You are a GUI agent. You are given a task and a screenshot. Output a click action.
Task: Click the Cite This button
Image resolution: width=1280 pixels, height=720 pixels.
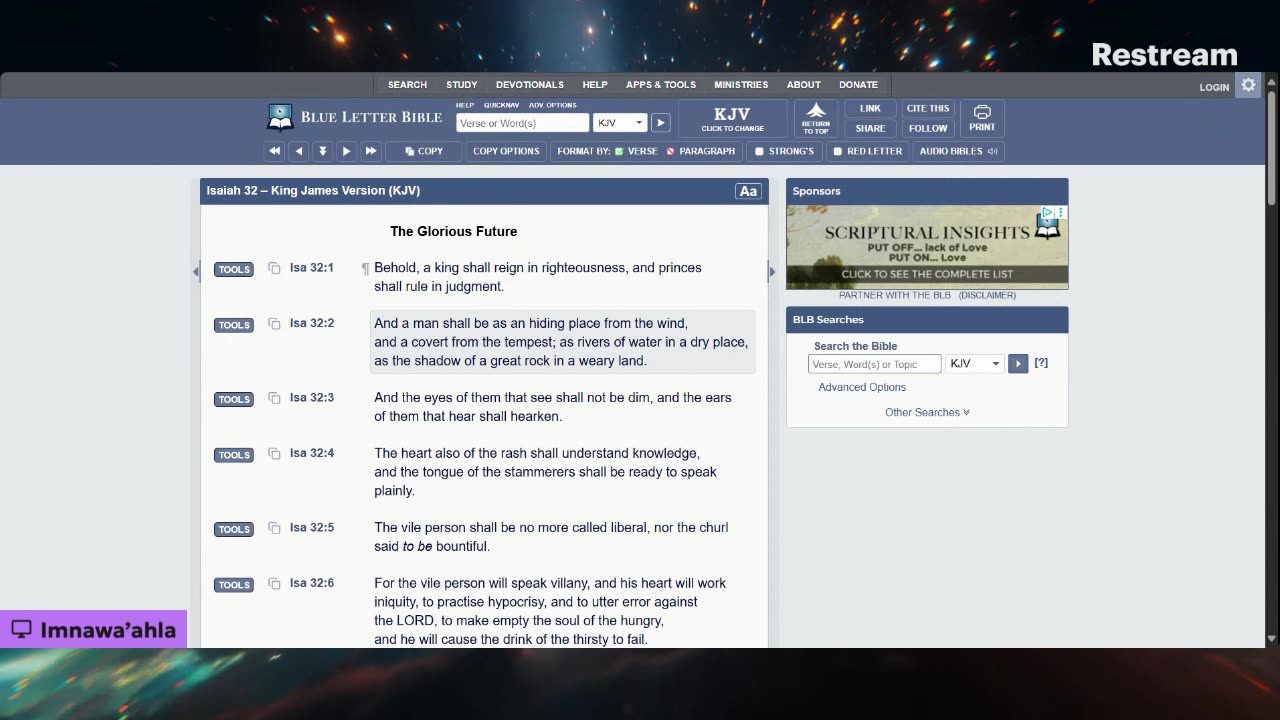click(x=928, y=108)
